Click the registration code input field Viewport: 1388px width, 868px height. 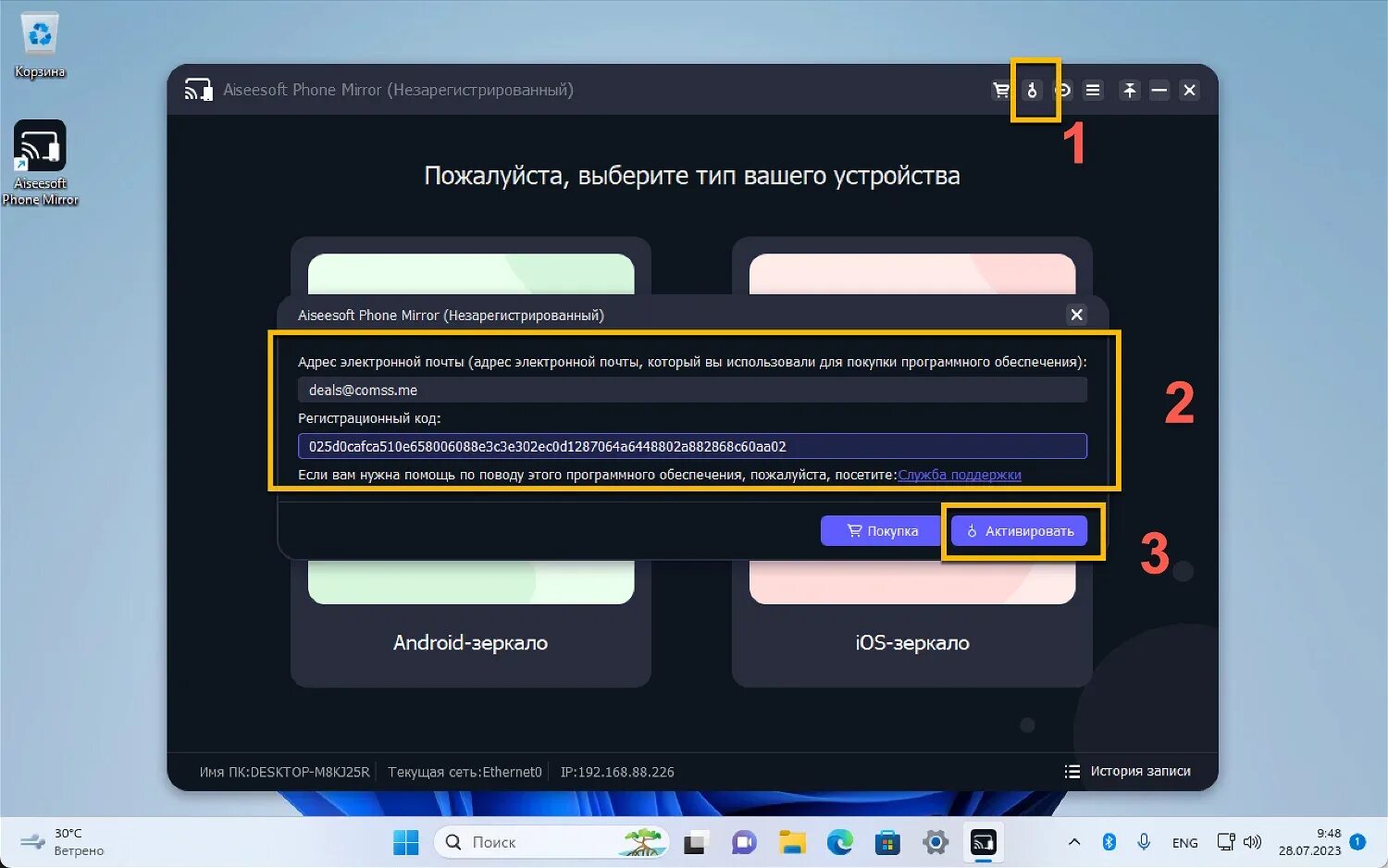pos(692,446)
